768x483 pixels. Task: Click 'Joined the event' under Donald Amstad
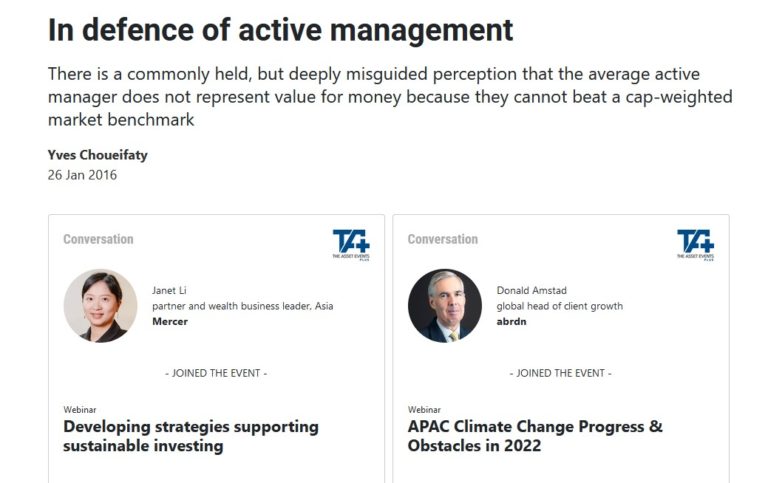coord(560,373)
